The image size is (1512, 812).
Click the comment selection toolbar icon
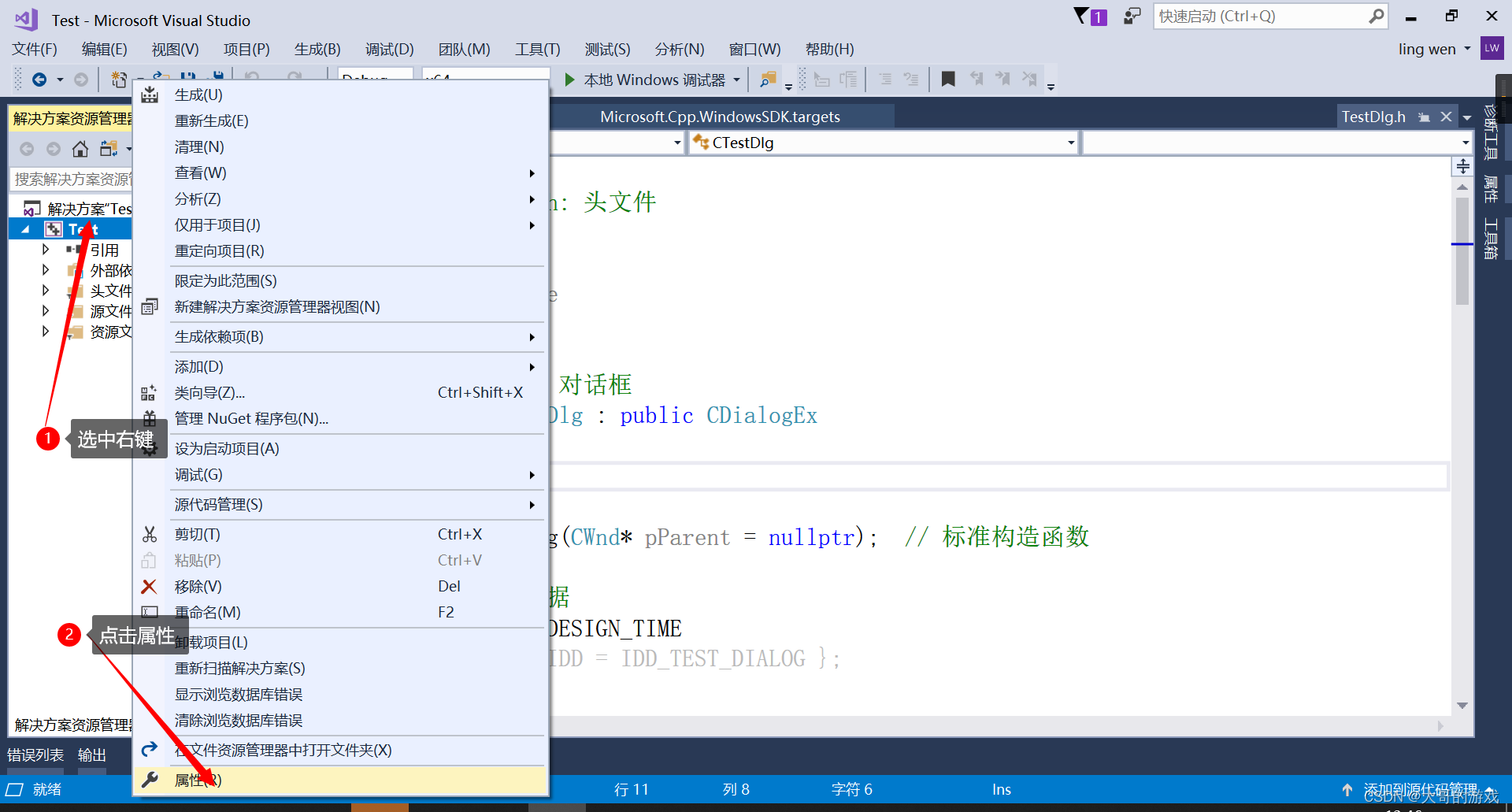point(885,79)
